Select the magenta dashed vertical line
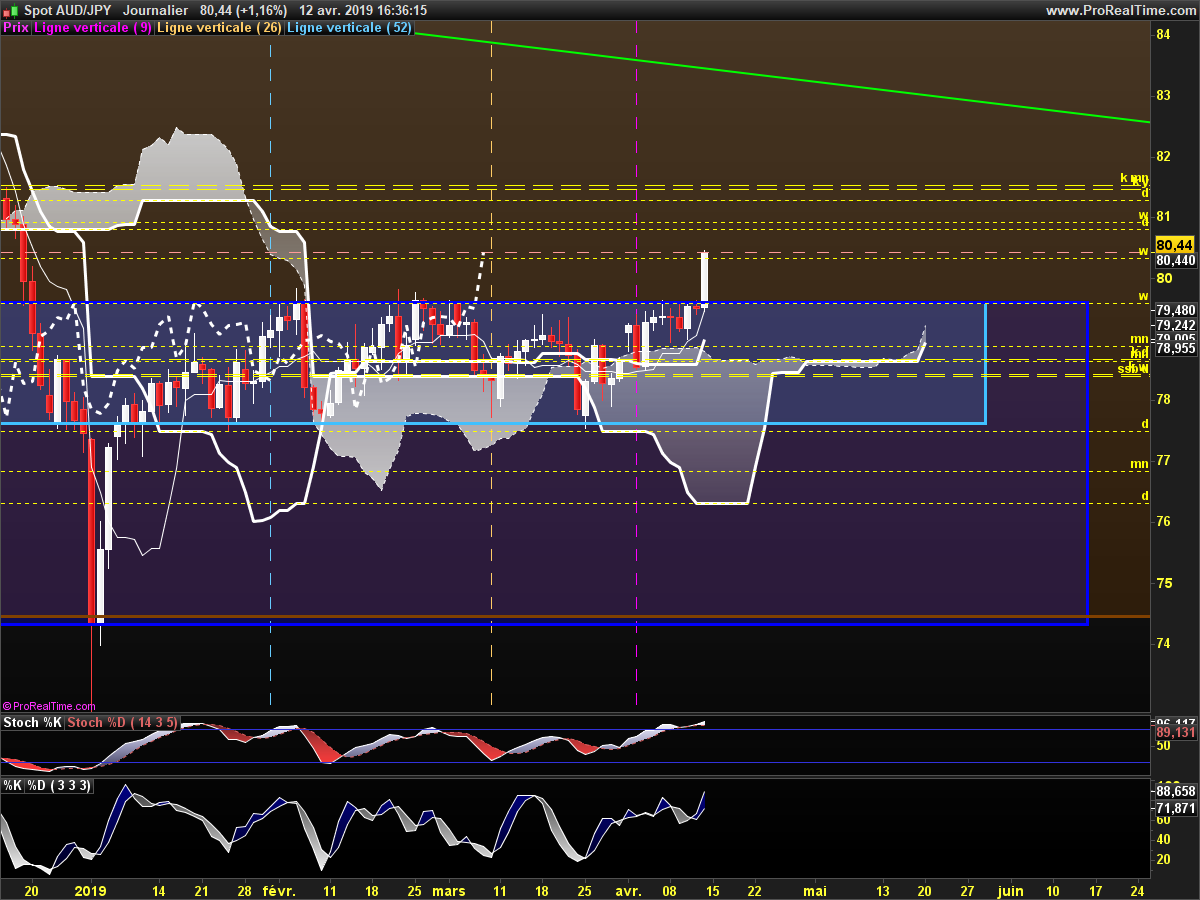The height and width of the screenshot is (900, 1200). coord(637,365)
